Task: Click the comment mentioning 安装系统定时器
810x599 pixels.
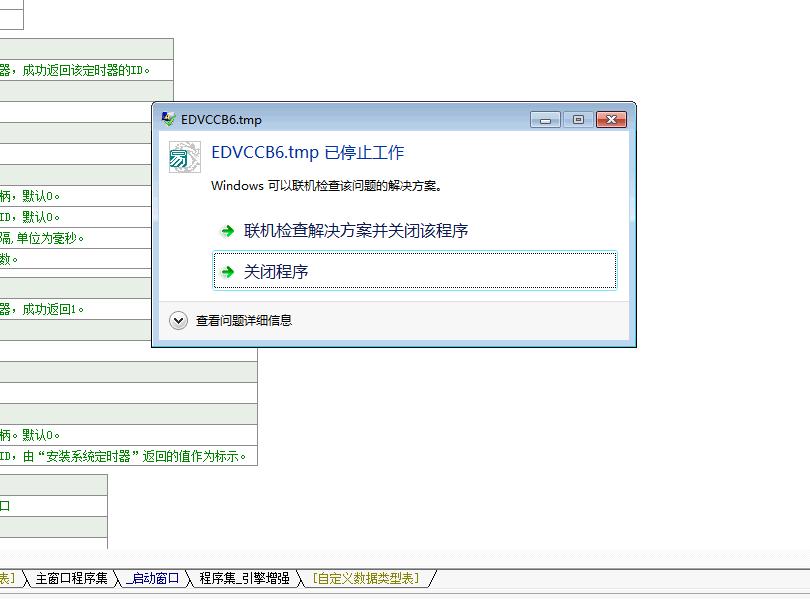Action: point(123,456)
